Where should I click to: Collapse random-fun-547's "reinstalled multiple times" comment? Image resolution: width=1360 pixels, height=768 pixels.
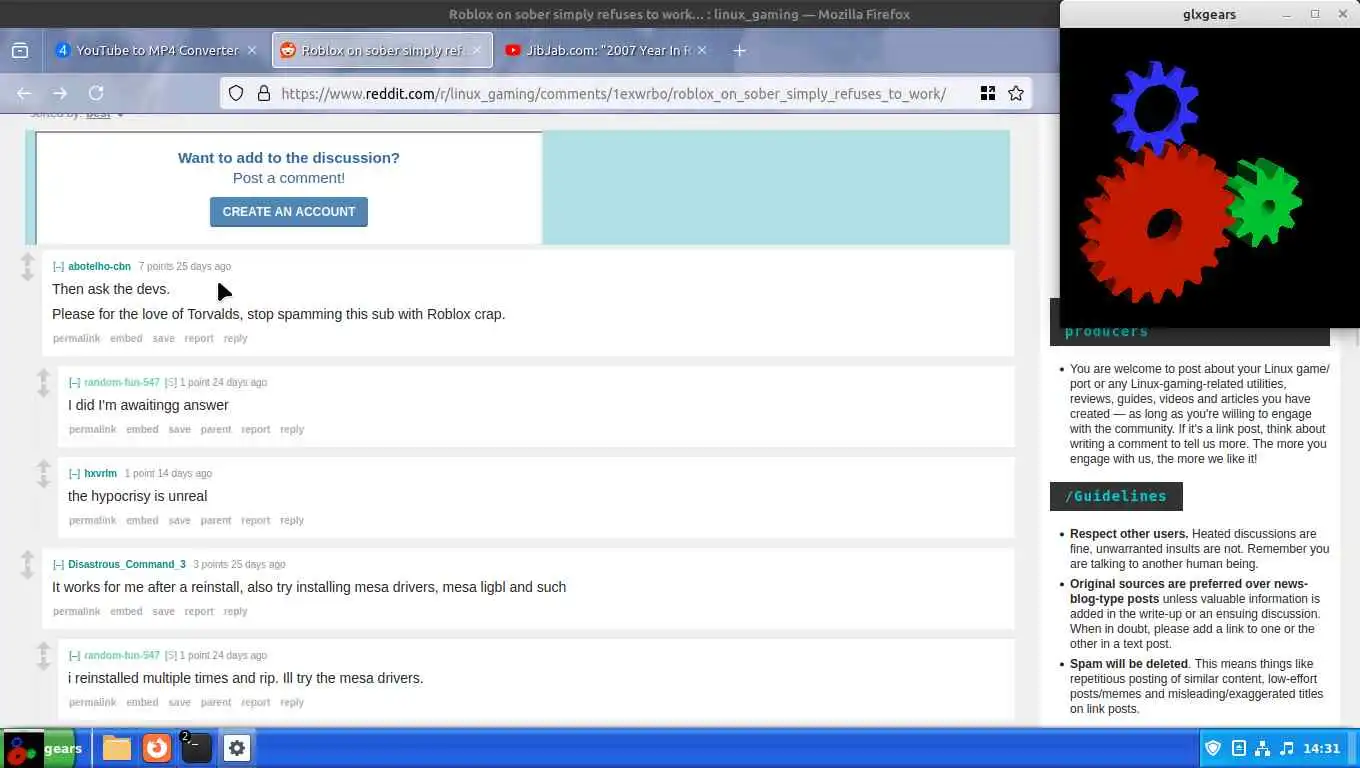[x=74, y=656]
